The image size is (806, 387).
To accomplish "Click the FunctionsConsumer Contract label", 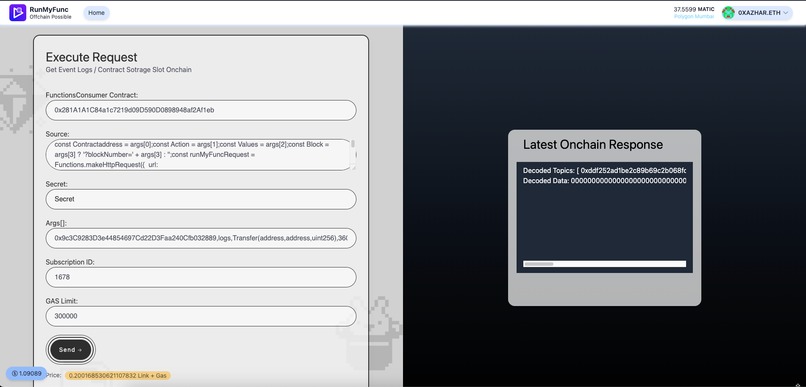I will click(x=91, y=95).
